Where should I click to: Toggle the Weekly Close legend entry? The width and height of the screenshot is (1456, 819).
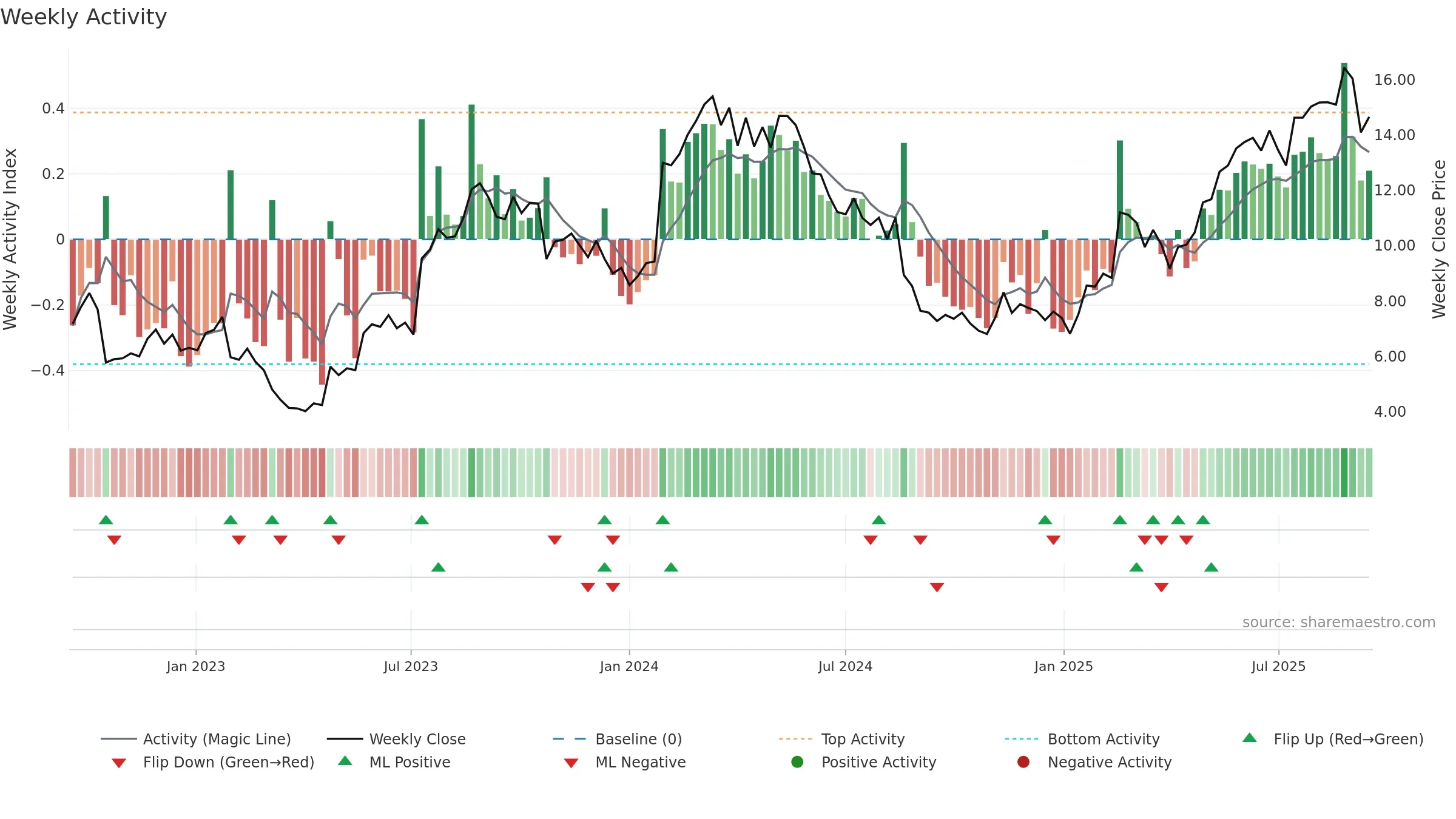pos(396,739)
